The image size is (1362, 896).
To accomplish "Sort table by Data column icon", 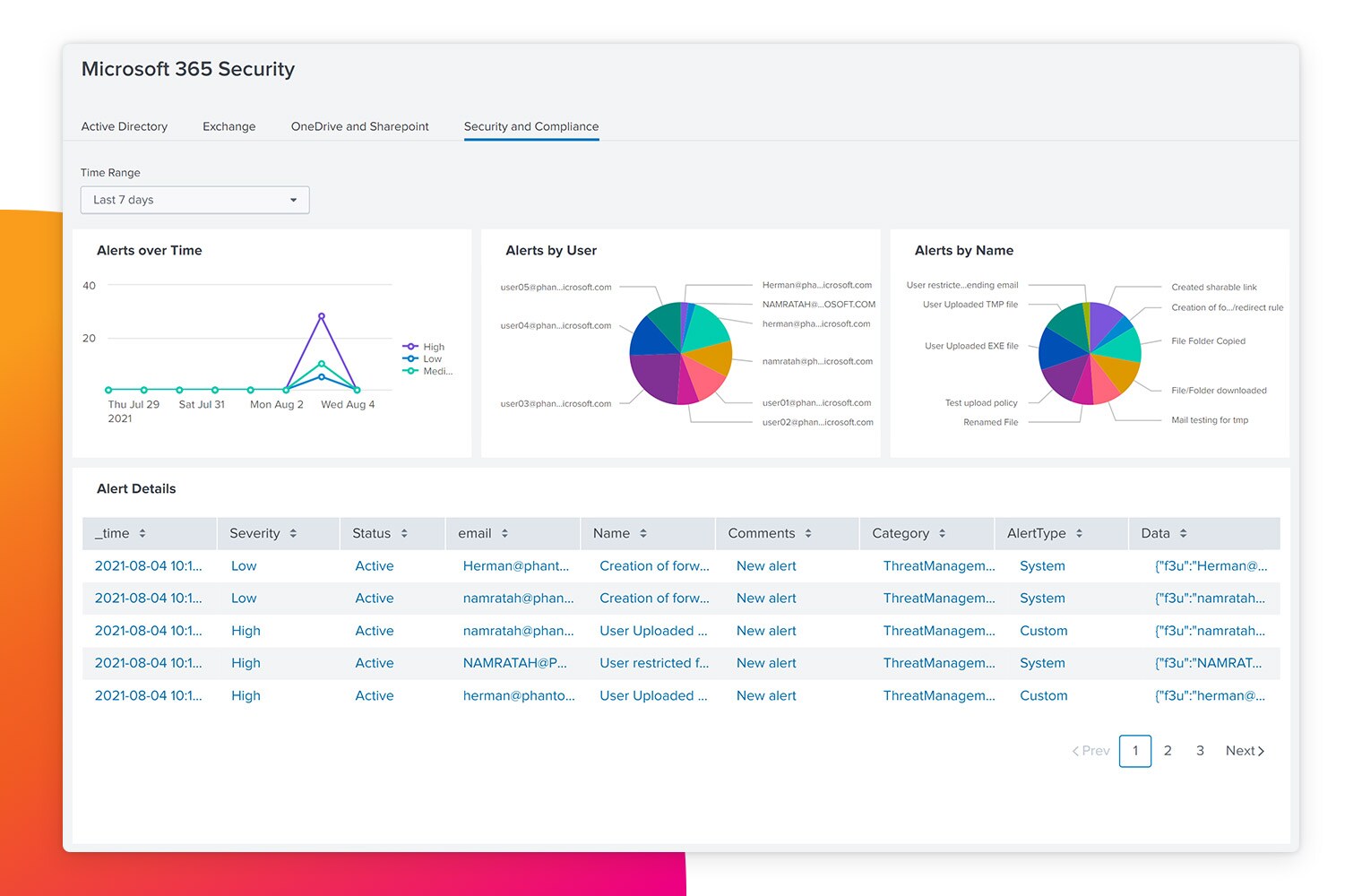I will click(1183, 533).
